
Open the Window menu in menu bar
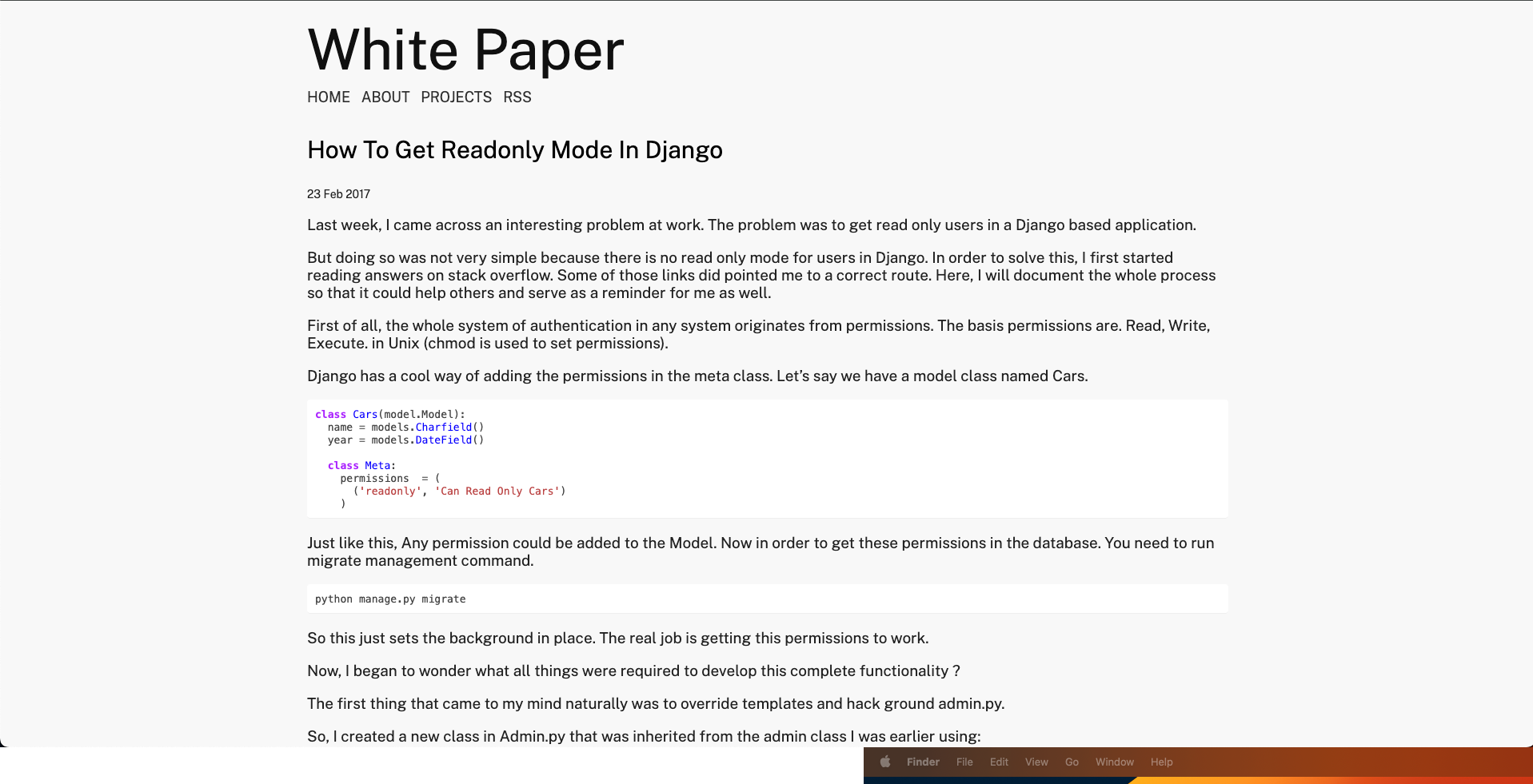click(1115, 762)
